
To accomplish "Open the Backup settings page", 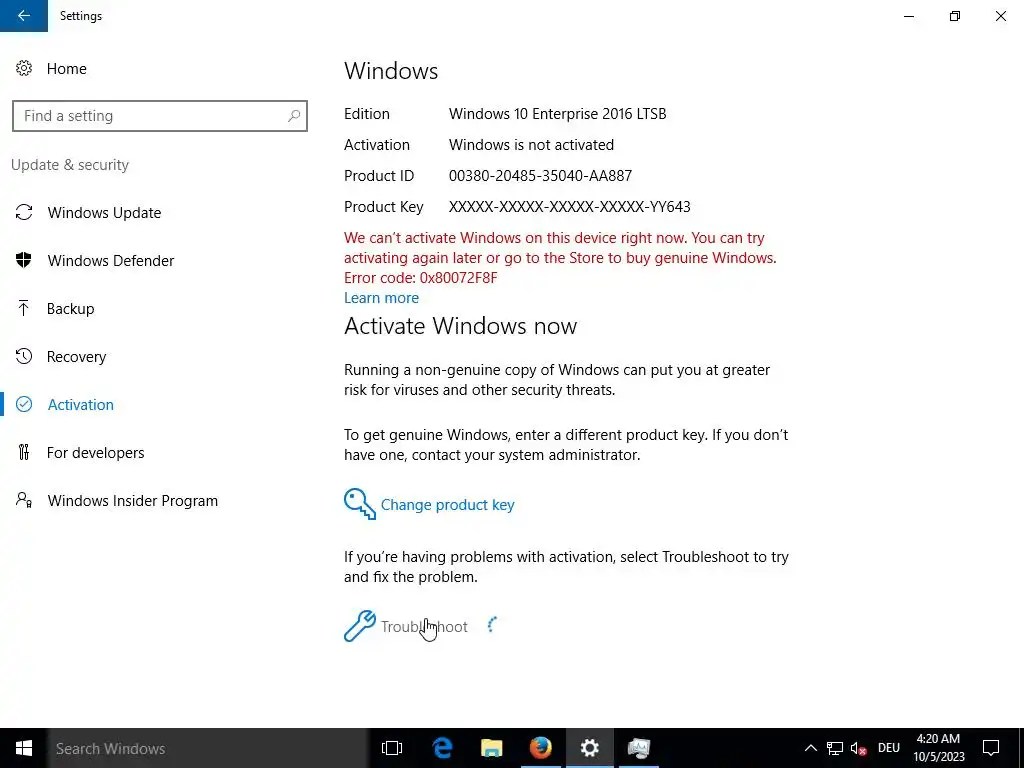I will 71,308.
